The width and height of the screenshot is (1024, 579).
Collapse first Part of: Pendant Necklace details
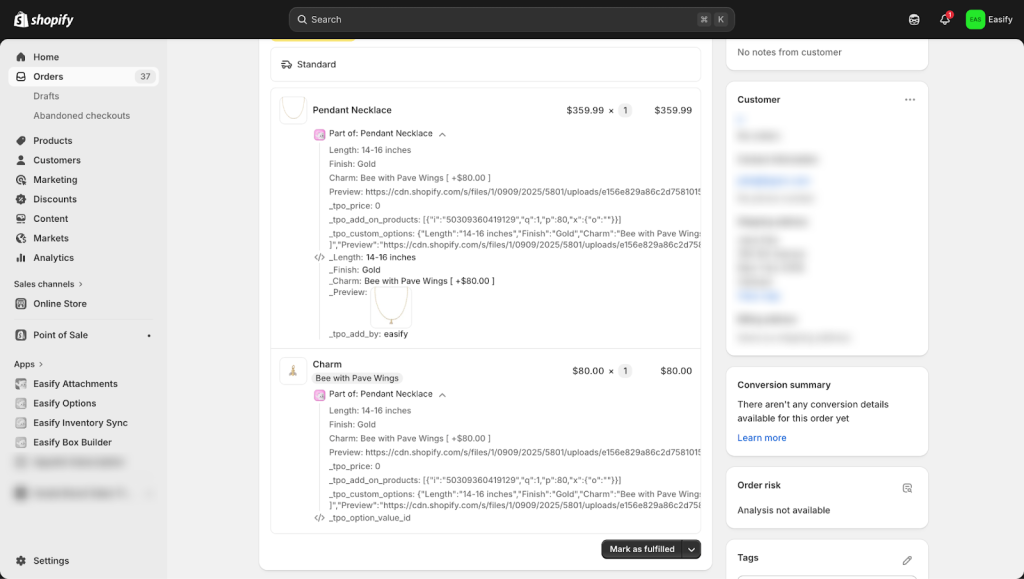click(442, 134)
